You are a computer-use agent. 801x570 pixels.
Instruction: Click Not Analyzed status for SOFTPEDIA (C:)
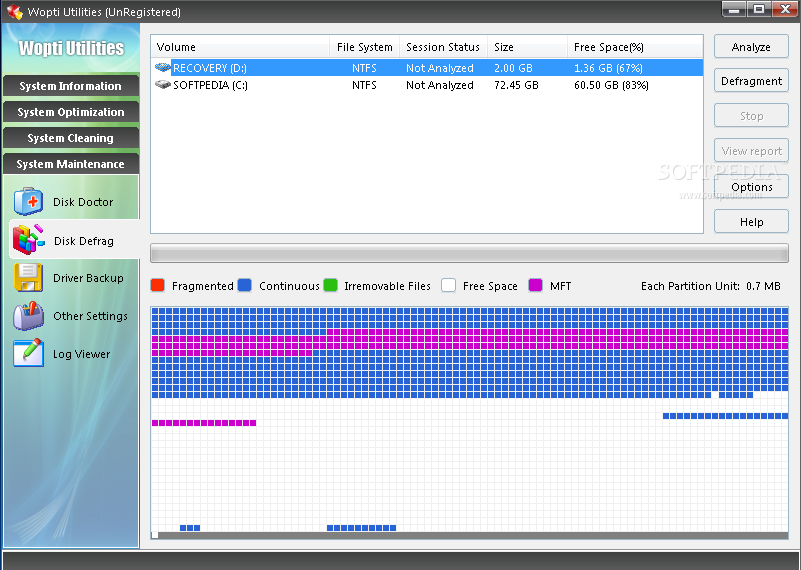coord(440,85)
